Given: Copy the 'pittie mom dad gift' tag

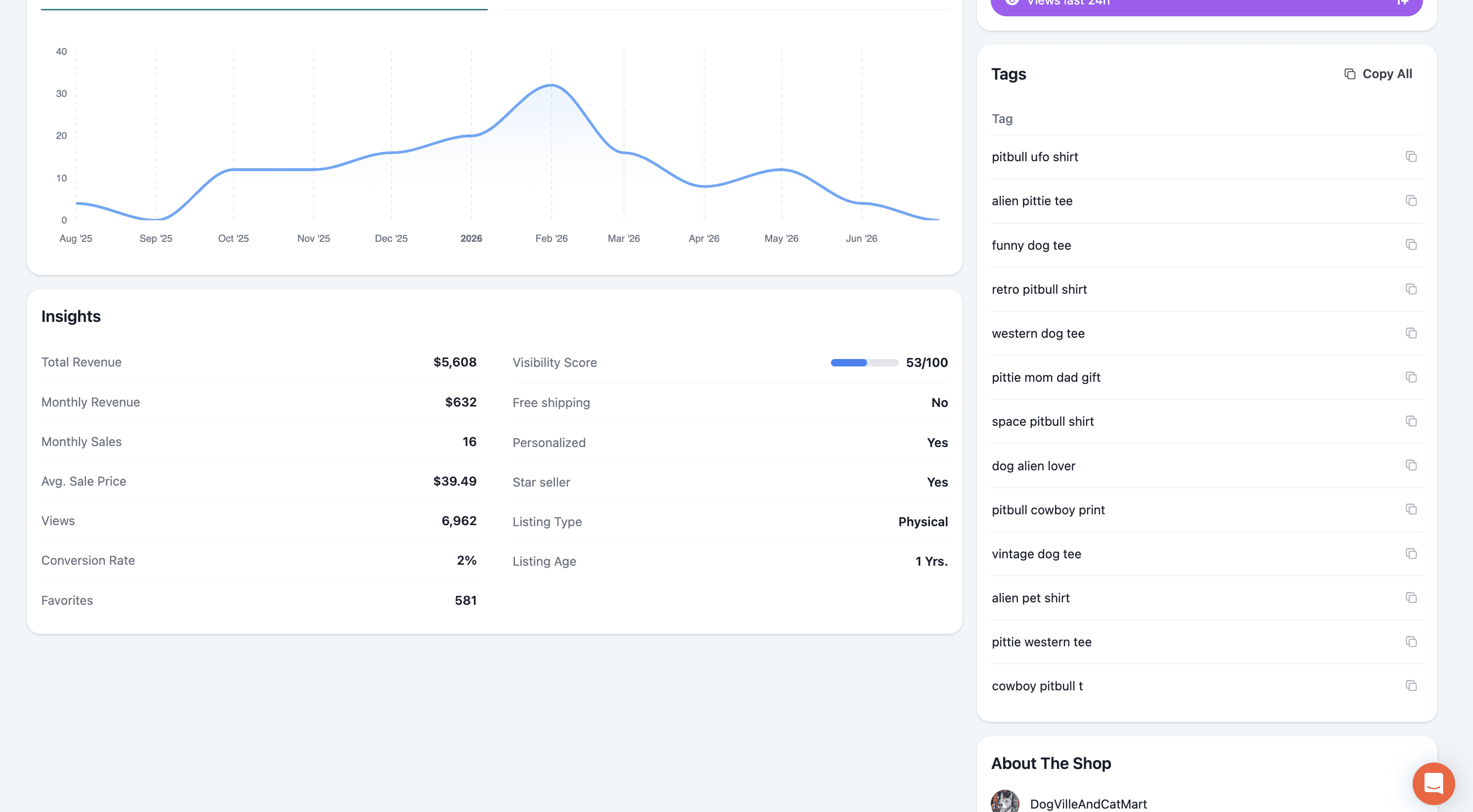Looking at the screenshot, I should click(x=1411, y=377).
